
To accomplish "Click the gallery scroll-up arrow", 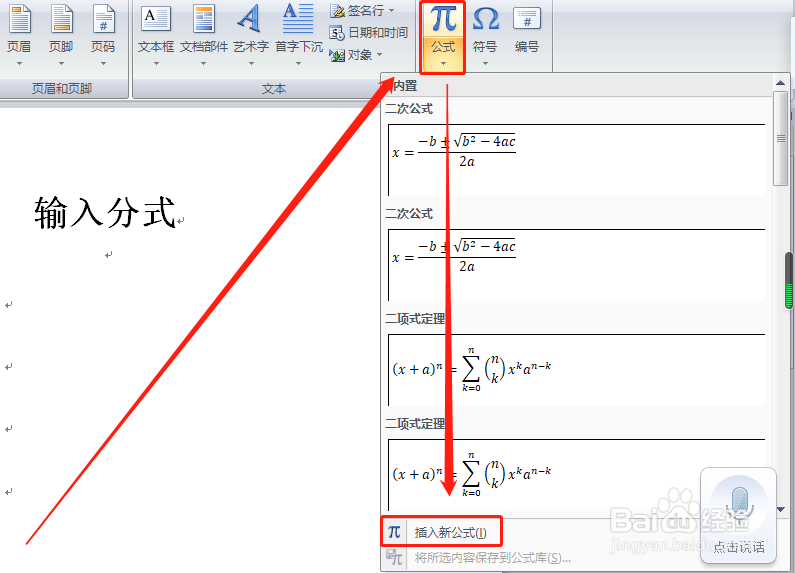I will tap(780, 82).
